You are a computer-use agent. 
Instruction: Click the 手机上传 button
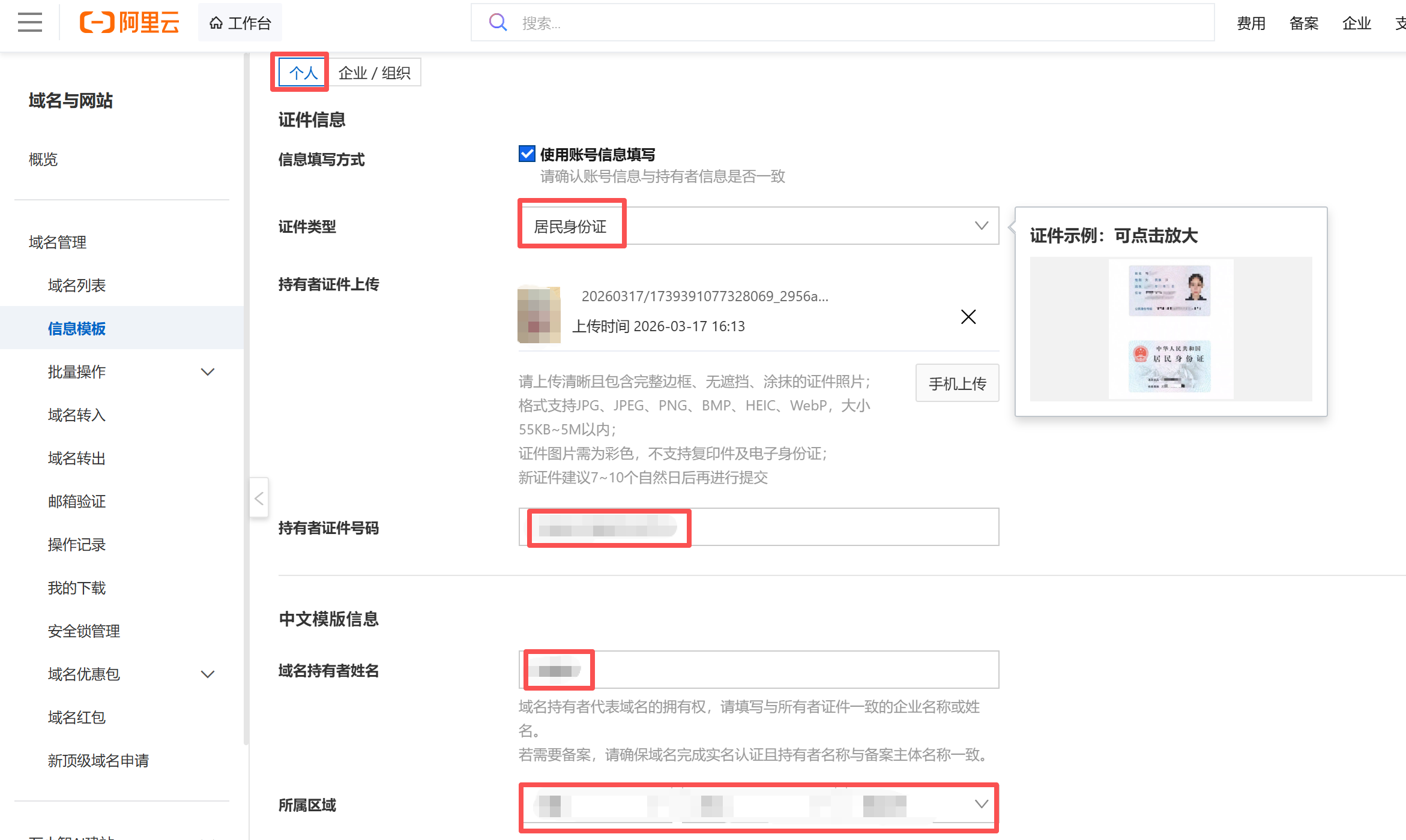(958, 383)
